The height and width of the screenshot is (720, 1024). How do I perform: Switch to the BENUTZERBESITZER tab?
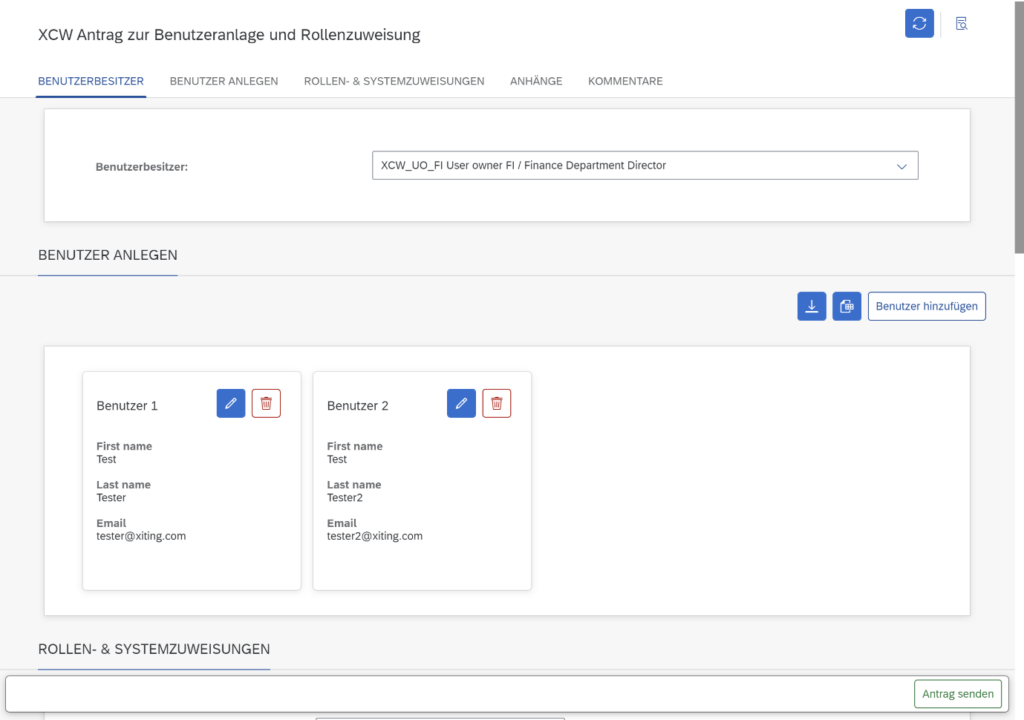pos(91,81)
